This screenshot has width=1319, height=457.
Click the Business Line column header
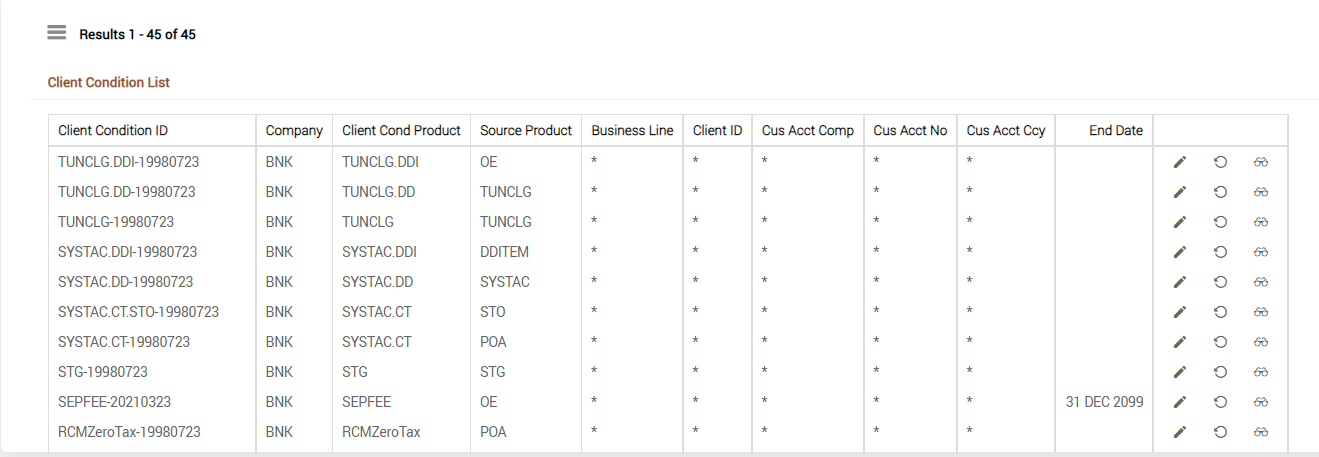[x=632, y=130]
